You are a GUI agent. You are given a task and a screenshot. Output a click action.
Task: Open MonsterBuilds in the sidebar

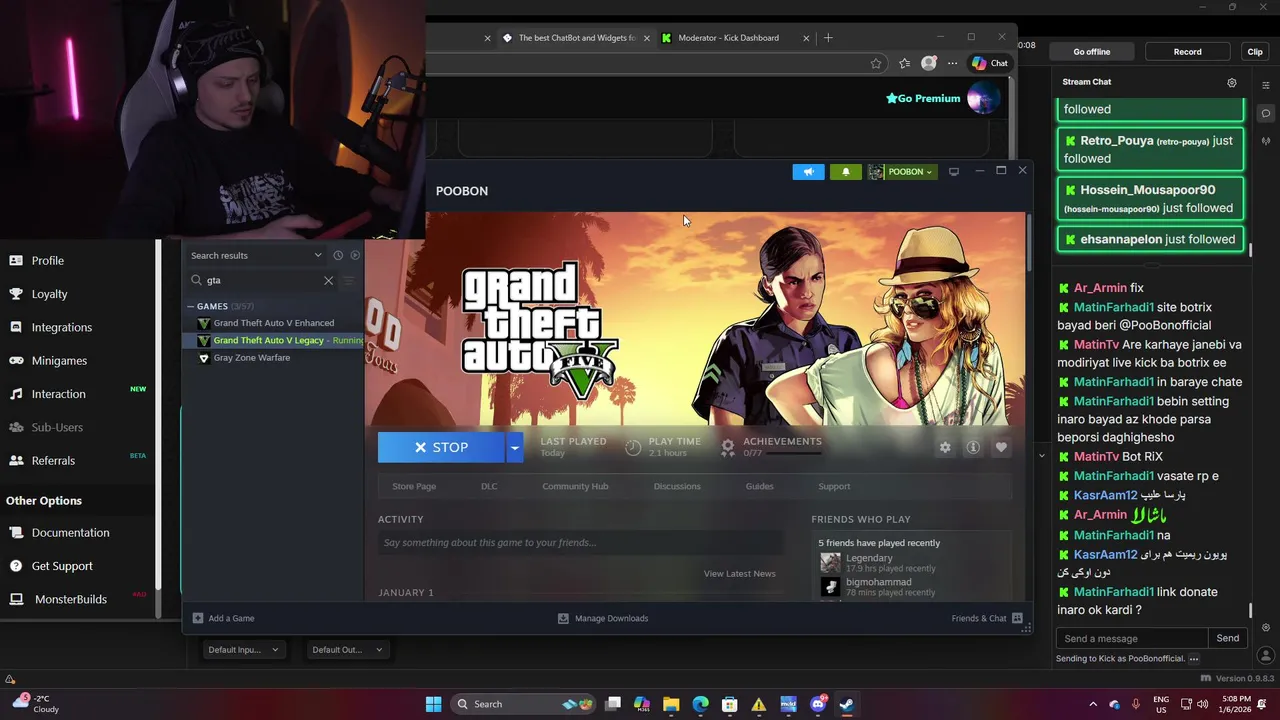point(70,599)
